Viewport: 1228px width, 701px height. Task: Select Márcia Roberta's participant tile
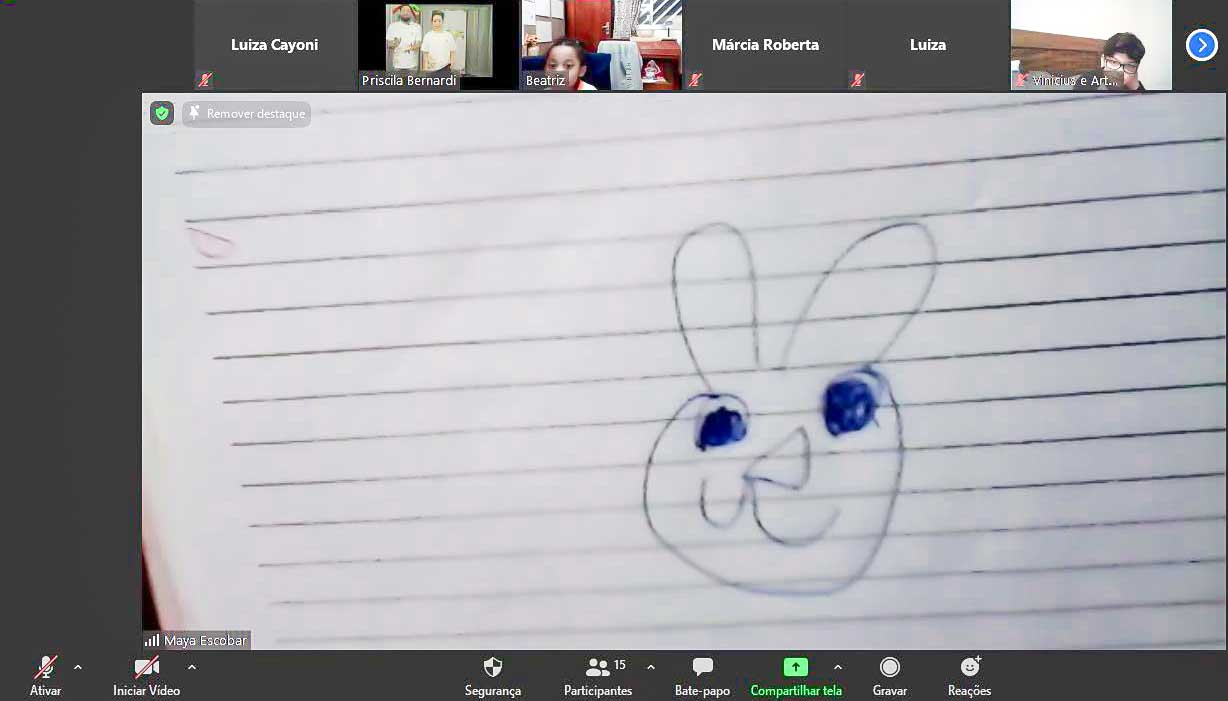click(765, 45)
